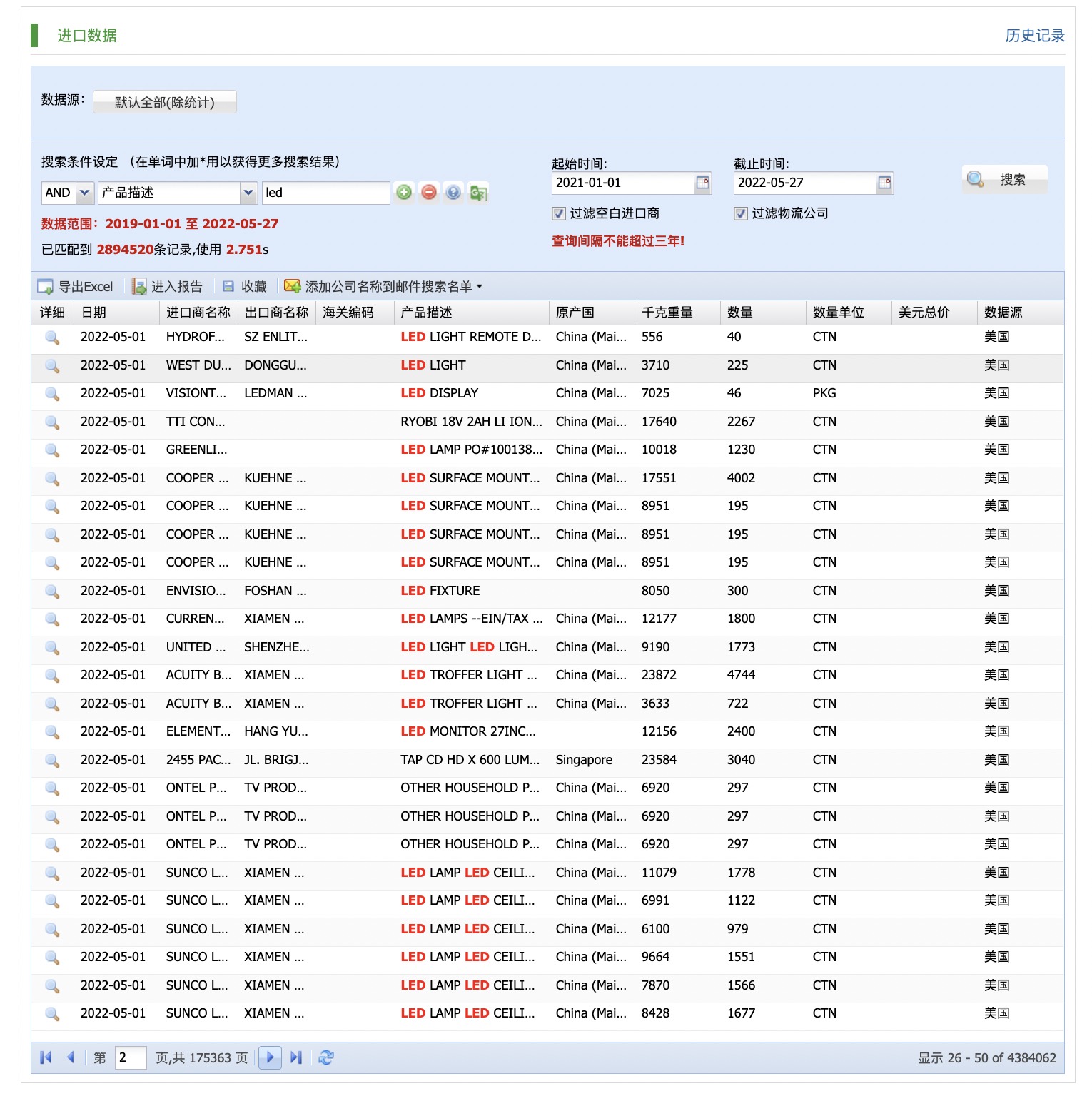Click the translate icon beside help

[478, 193]
